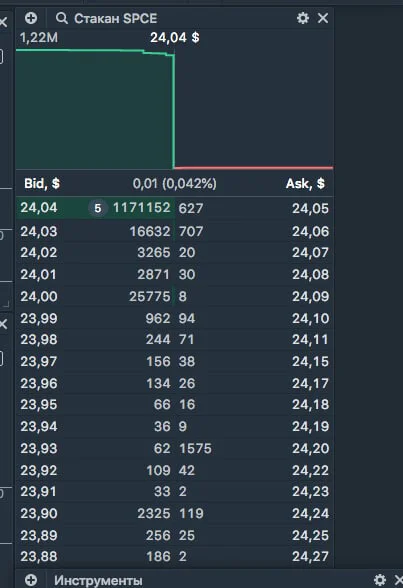Select ask price 24,20
Image resolution: width=403 pixels, height=588 pixels.
pos(310,448)
